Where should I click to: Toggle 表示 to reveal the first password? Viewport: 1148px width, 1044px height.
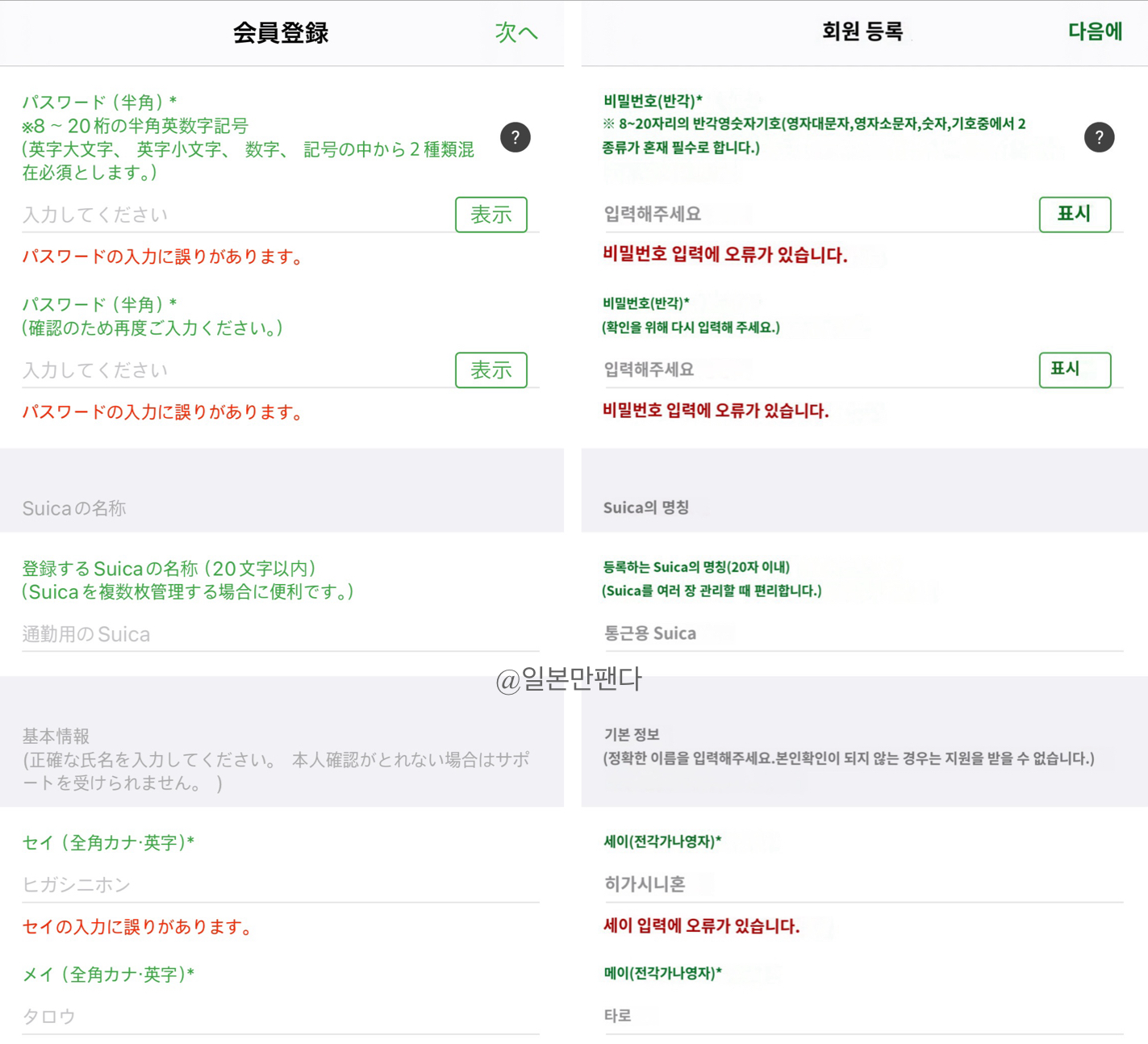click(x=491, y=214)
